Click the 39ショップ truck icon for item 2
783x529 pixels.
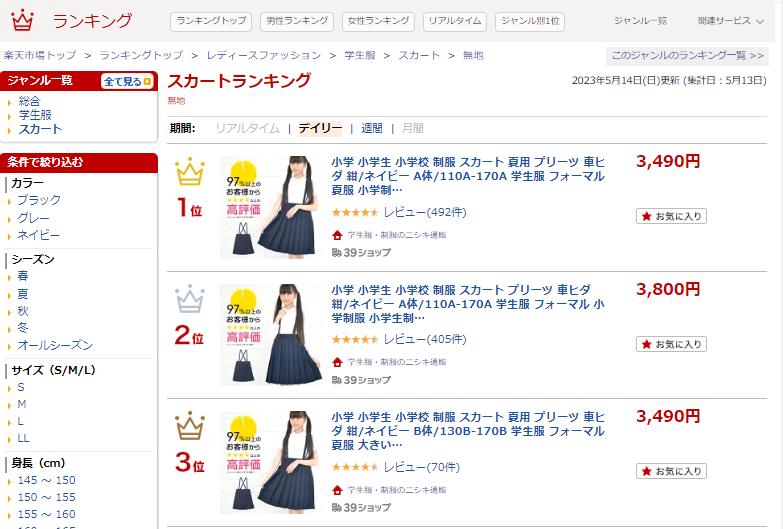(337, 380)
